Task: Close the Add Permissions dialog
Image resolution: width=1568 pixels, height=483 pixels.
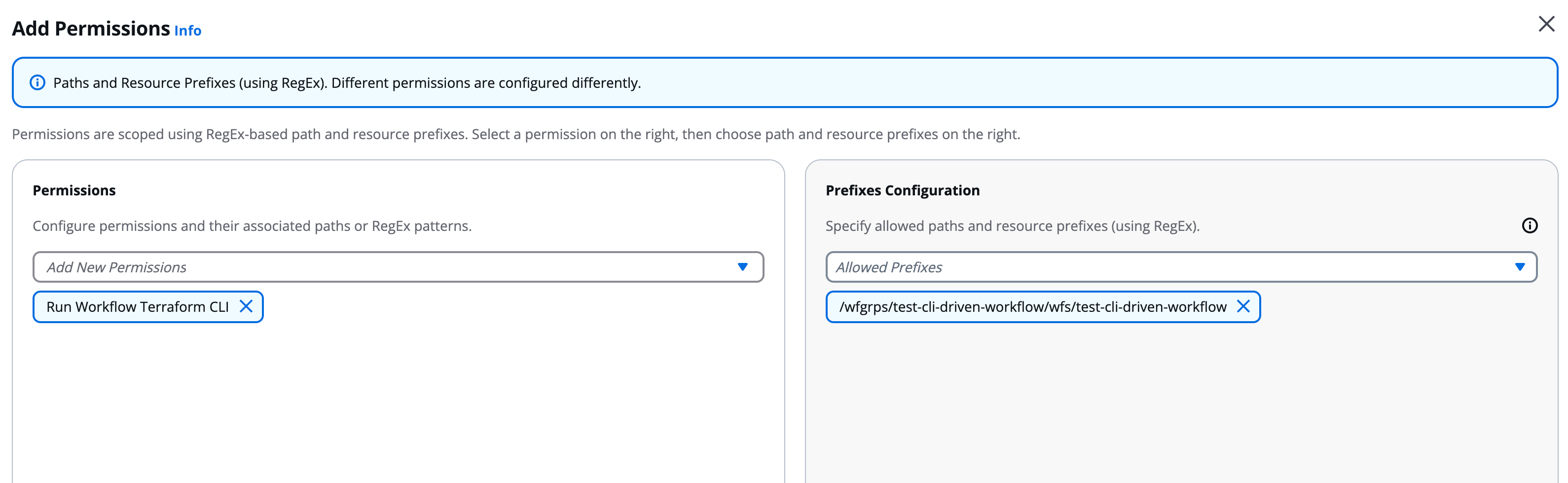Action: click(1546, 24)
